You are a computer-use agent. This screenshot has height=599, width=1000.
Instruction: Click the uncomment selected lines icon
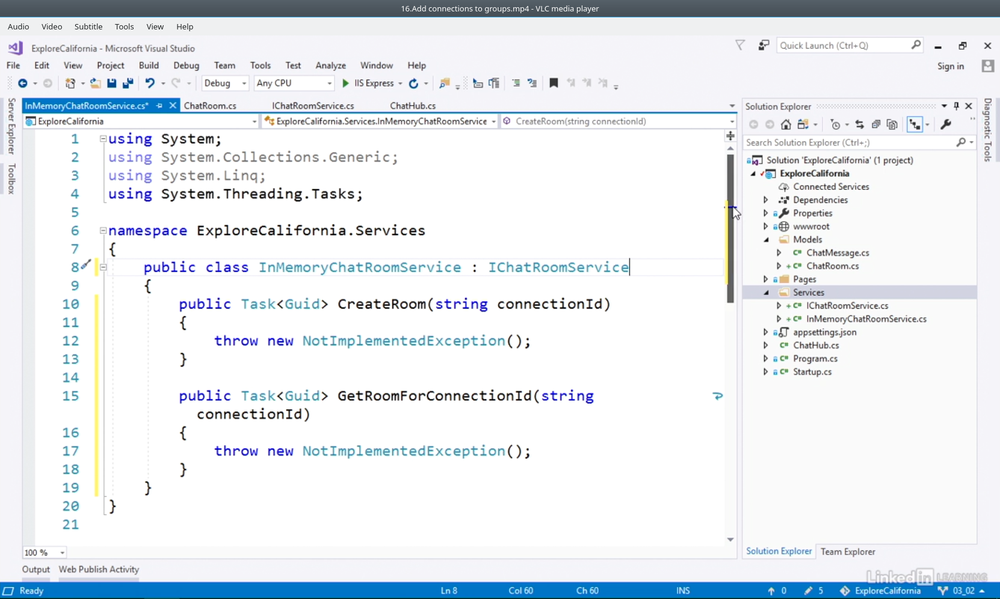pos(532,83)
